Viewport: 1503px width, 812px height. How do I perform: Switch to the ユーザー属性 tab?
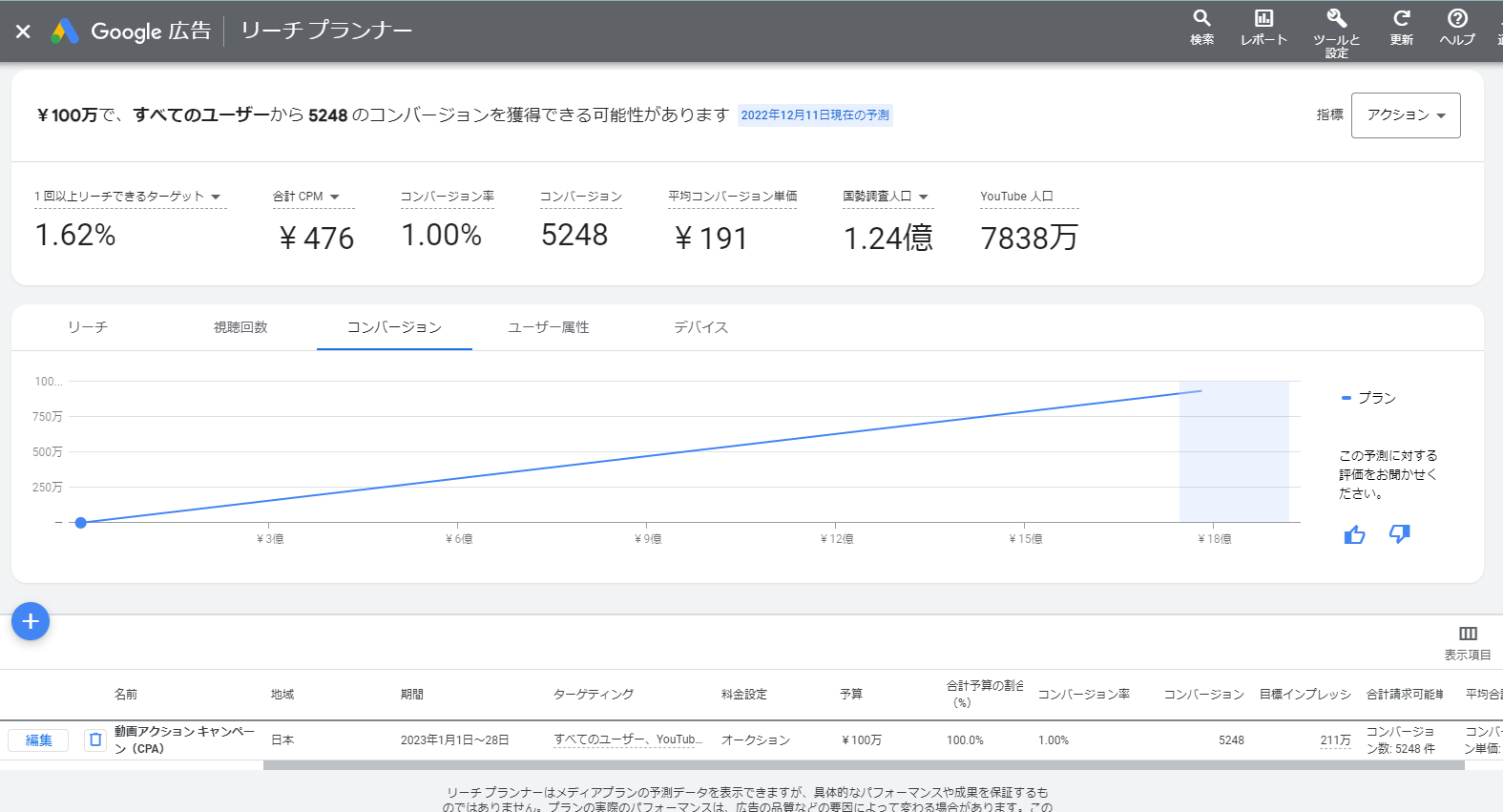pyautogui.click(x=549, y=327)
